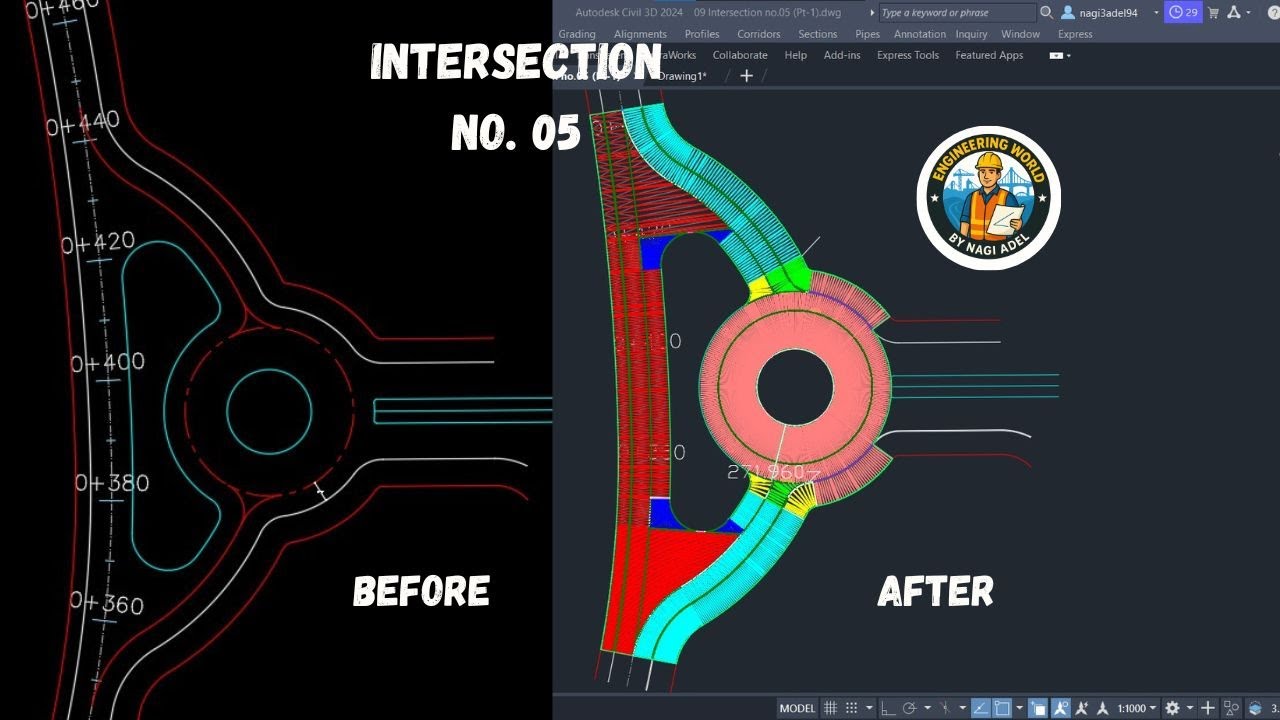Open Collaborate ribbon tab
The width and height of the screenshot is (1280, 720).
click(x=740, y=55)
